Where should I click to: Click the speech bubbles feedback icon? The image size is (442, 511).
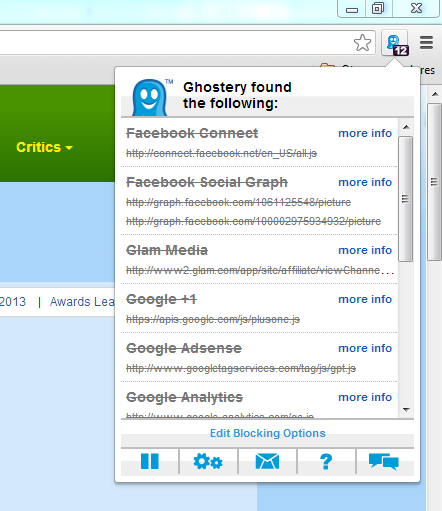[384, 462]
